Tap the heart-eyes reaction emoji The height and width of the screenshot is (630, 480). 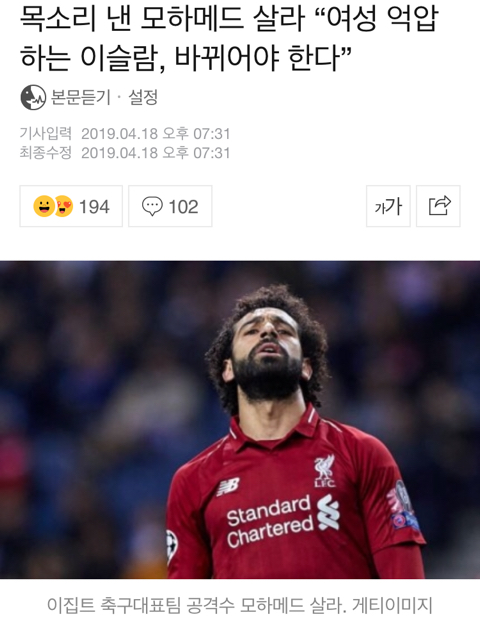(x=64, y=207)
